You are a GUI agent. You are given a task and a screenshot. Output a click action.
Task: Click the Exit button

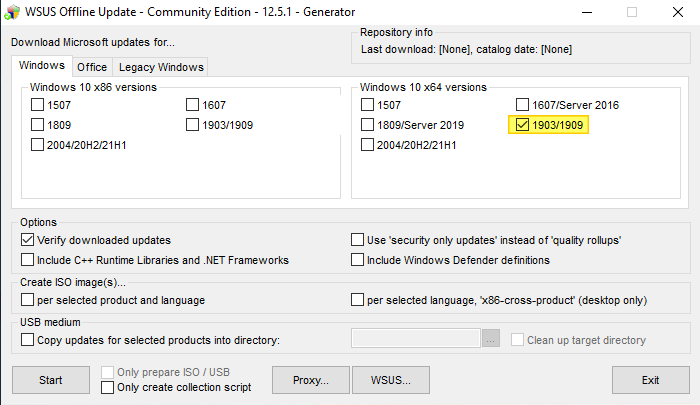(x=650, y=380)
